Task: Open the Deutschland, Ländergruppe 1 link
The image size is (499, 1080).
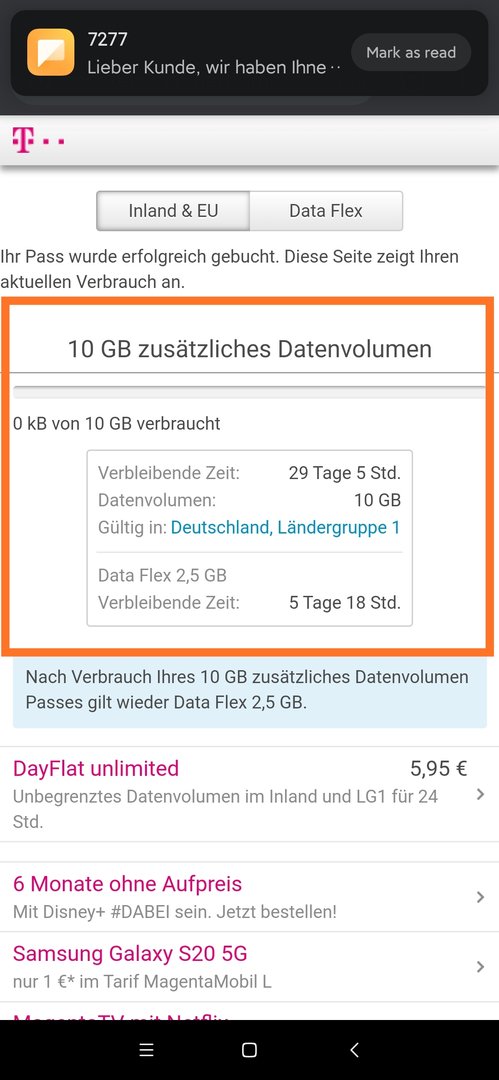Action: pyautogui.click(x=285, y=528)
